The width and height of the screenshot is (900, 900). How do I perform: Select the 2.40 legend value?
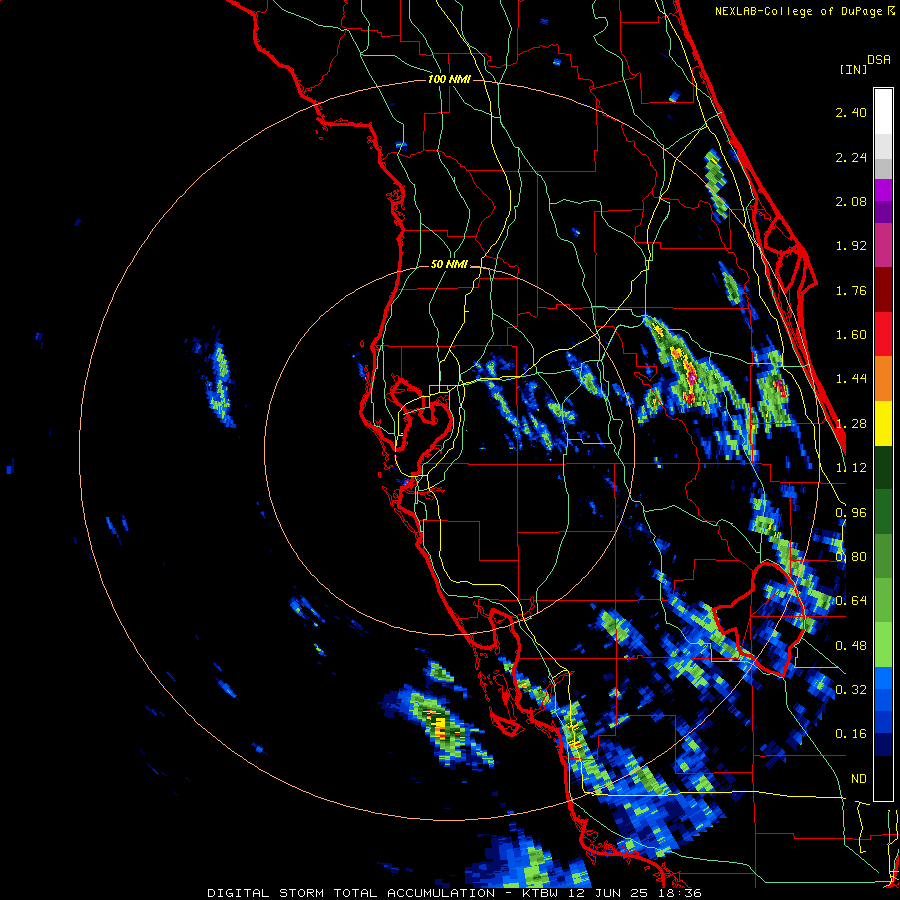(851, 112)
